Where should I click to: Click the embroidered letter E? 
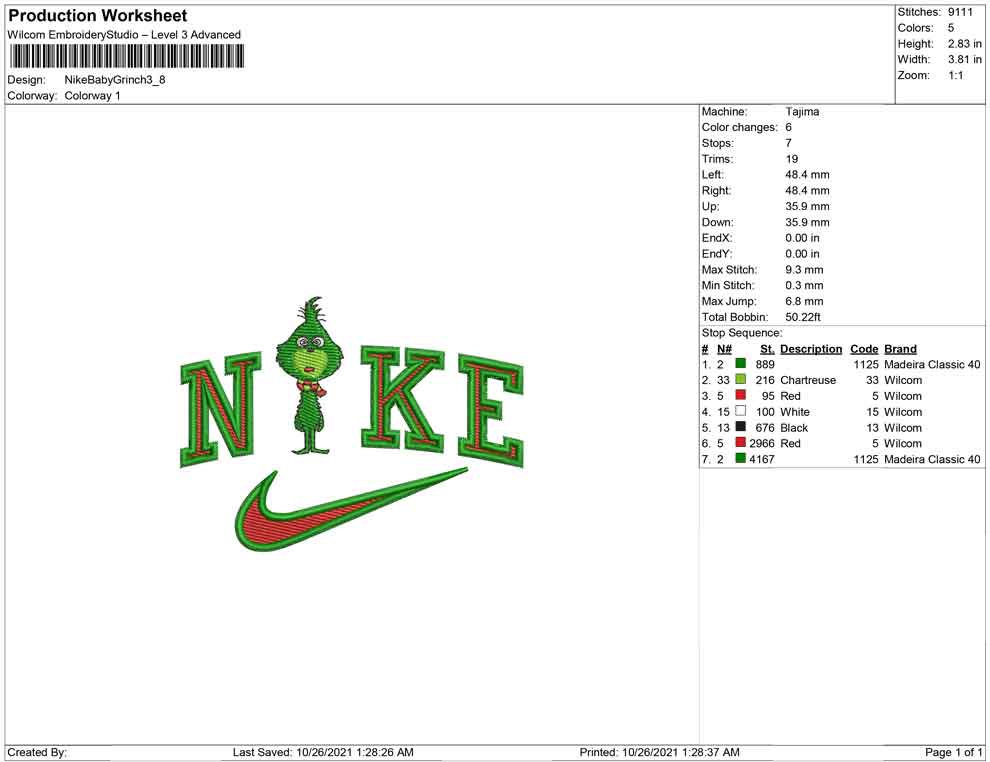click(491, 411)
